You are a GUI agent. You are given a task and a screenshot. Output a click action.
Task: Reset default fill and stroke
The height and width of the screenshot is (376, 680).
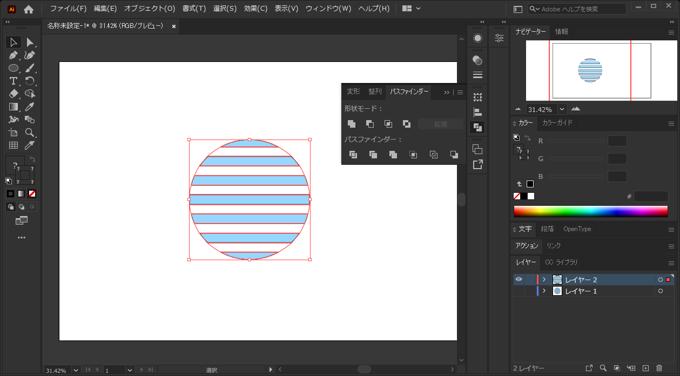pyautogui.click(x=9, y=181)
